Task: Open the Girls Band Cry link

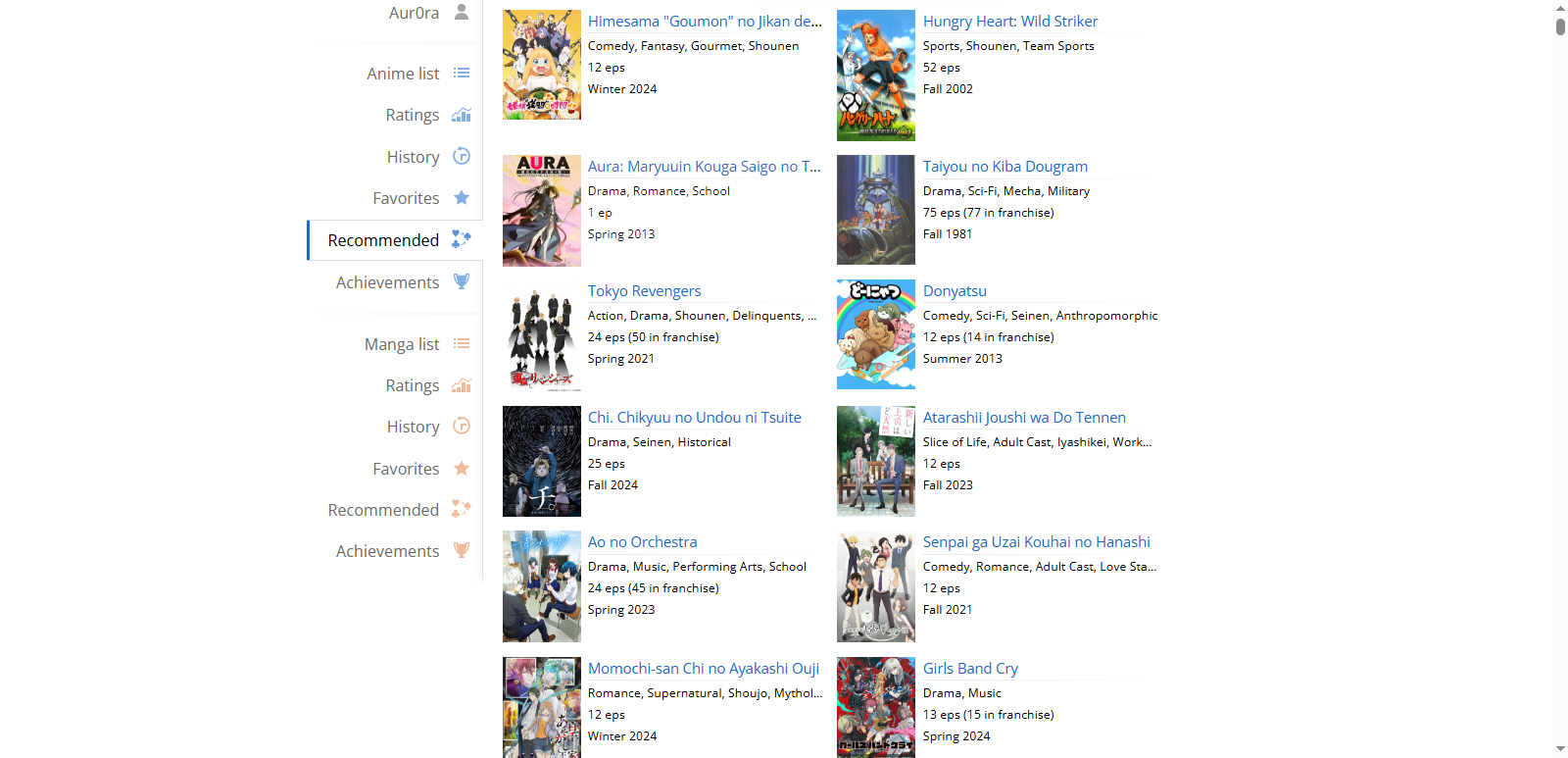Action: [x=970, y=669]
